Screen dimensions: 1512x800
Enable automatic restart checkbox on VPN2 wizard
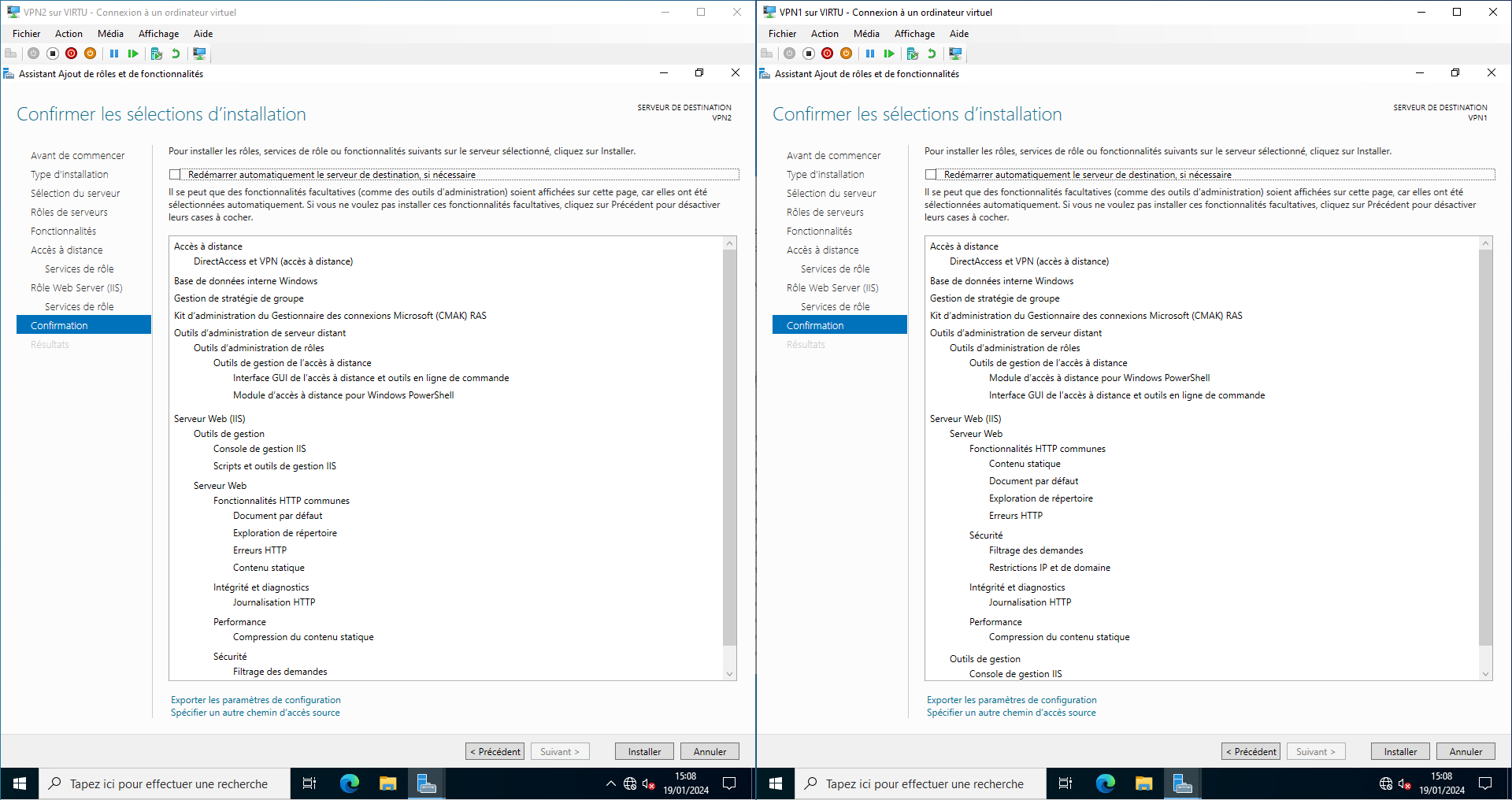175,175
